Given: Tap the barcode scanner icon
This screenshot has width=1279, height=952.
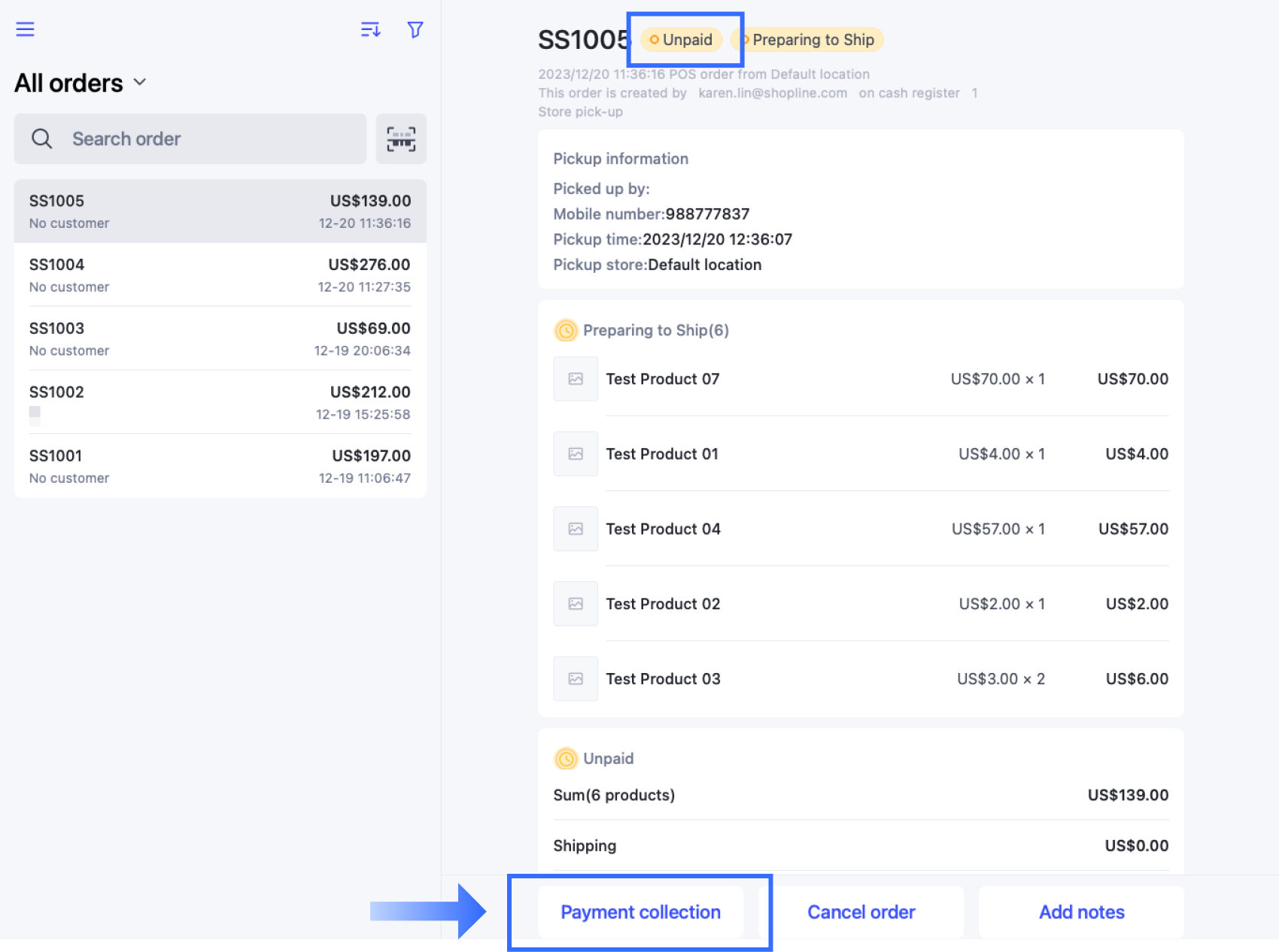Looking at the screenshot, I should point(401,139).
